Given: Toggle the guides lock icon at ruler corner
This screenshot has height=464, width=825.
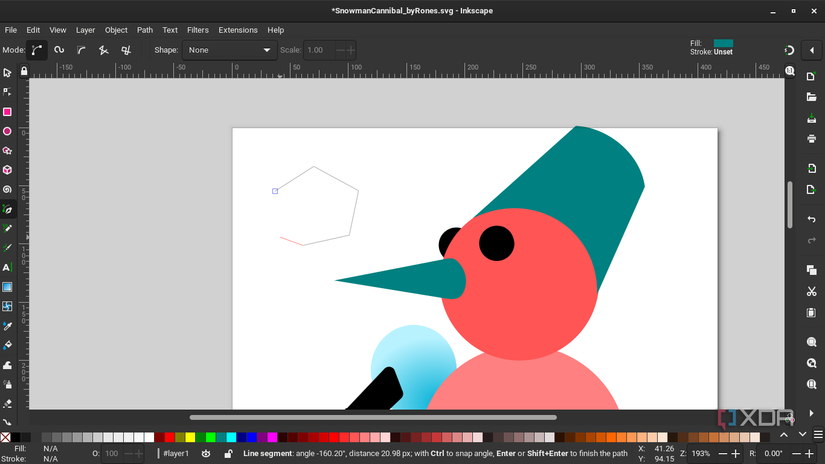Looking at the screenshot, I should tap(24, 71).
